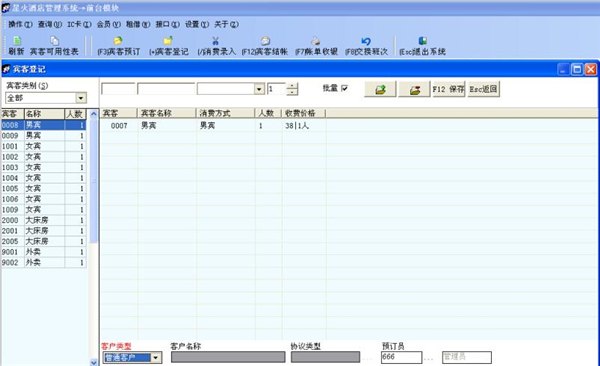Click scroll-up arrow of guest list
The height and width of the screenshot is (366, 600).
click(x=94, y=114)
